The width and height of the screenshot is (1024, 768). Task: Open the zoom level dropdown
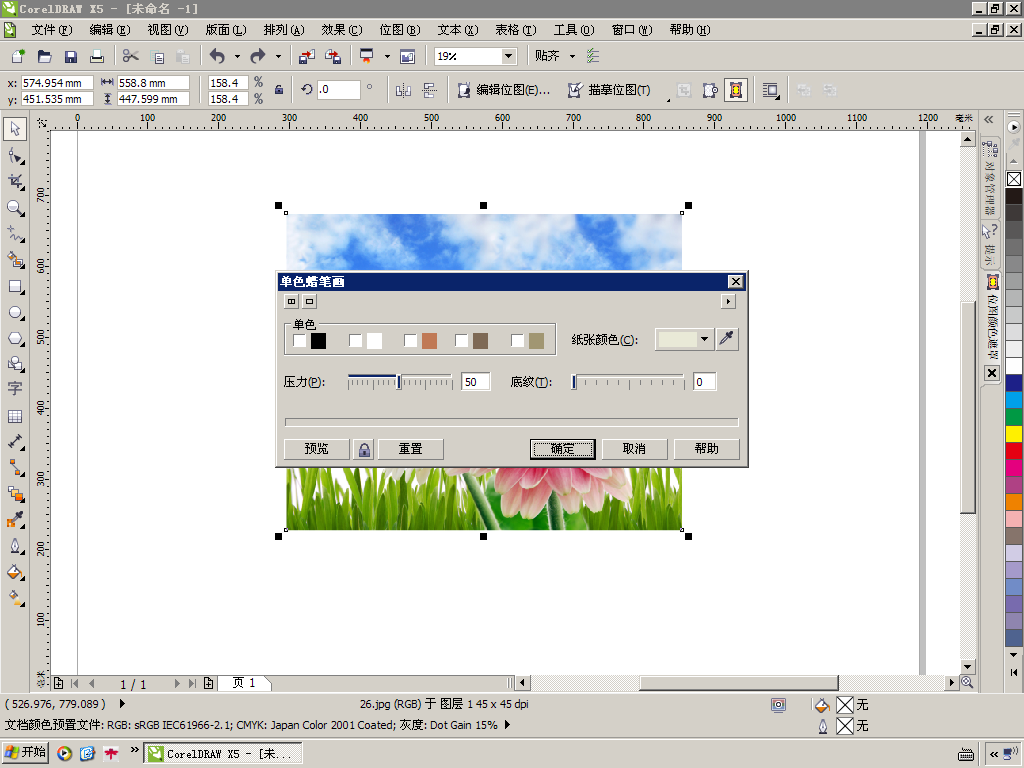click(508, 56)
